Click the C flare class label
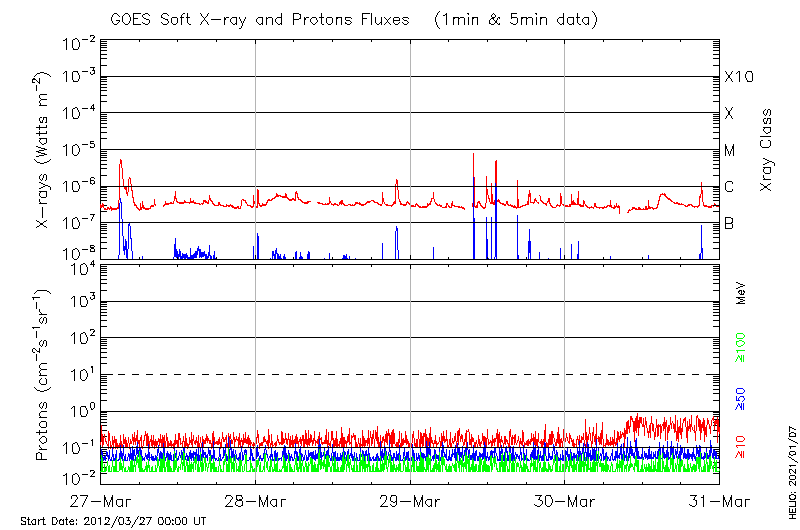 click(x=729, y=187)
